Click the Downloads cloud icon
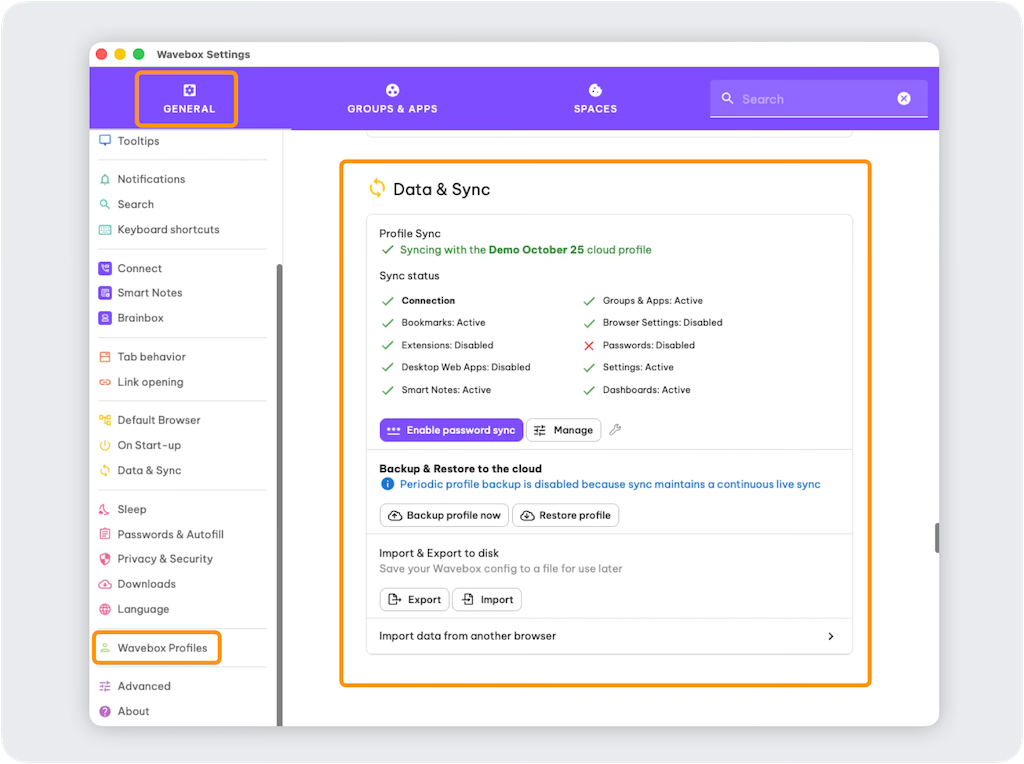The image size is (1024, 764). (105, 584)
